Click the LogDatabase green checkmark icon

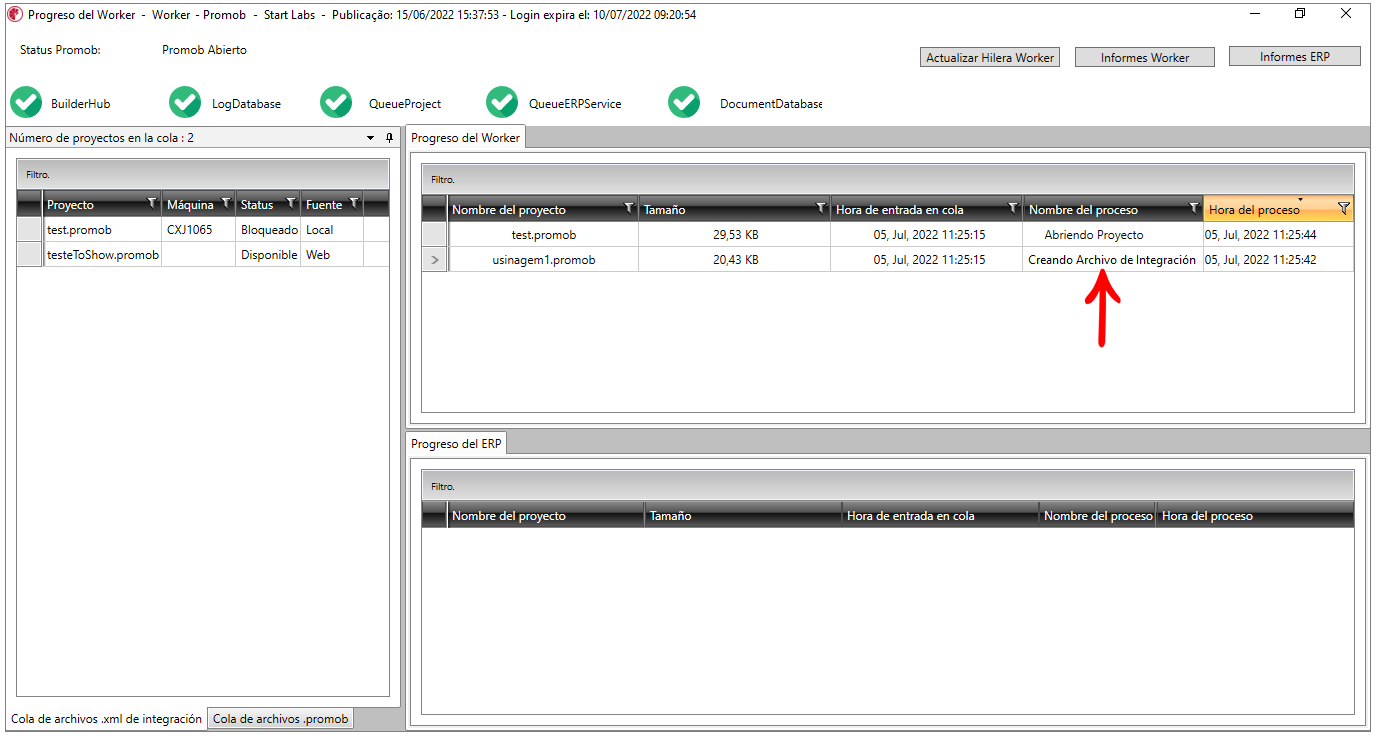tap(185, 102)
